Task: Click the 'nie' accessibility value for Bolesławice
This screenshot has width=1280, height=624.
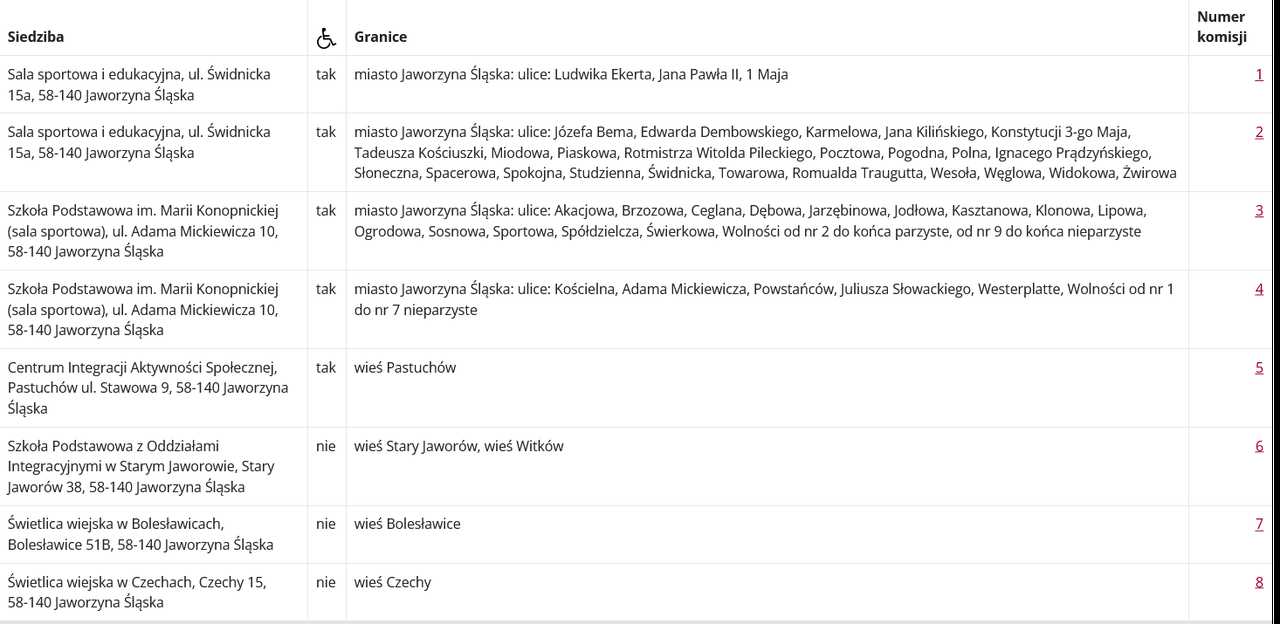Action: [326, 524]
